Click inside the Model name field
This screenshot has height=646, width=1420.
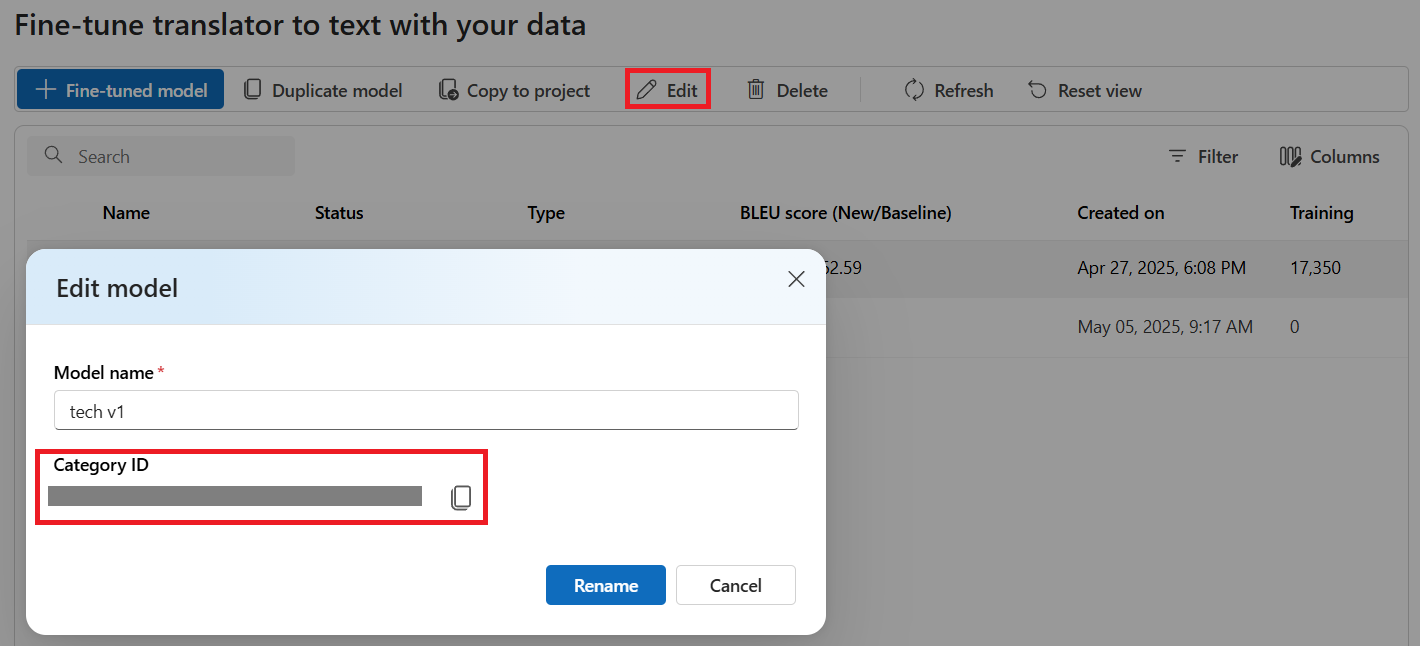coord(426,410)
